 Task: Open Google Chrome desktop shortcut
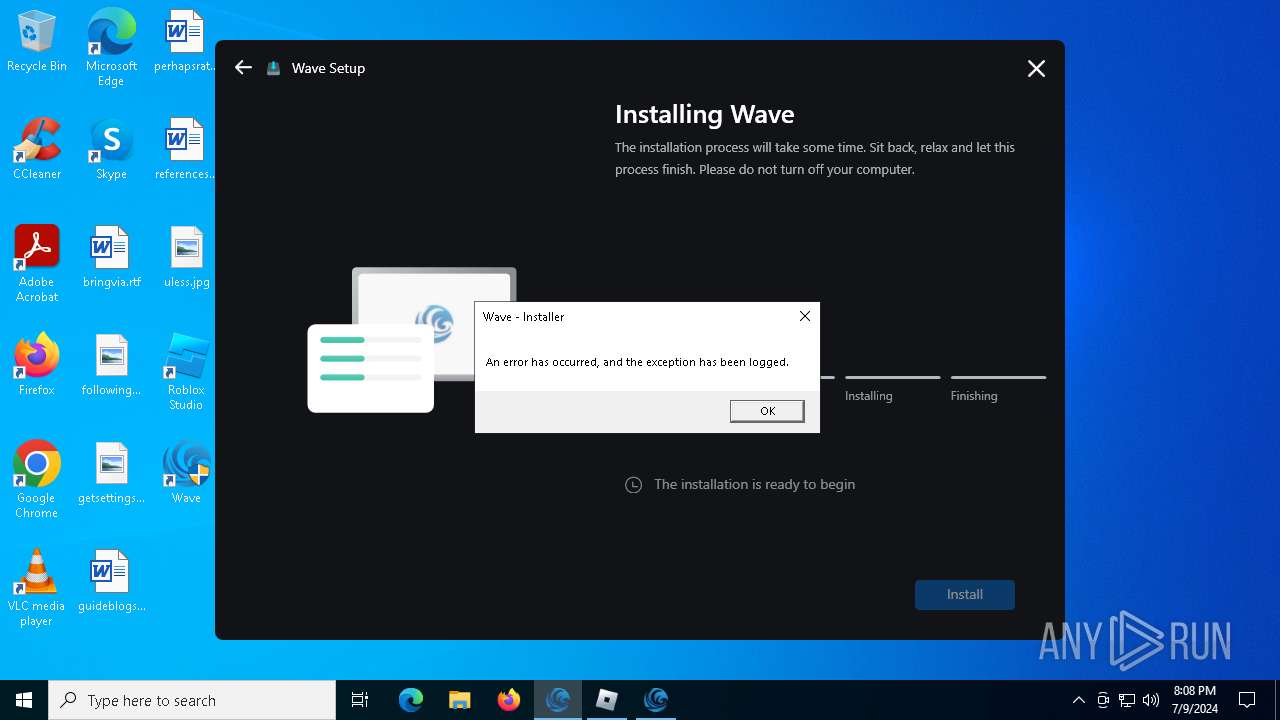37,480
